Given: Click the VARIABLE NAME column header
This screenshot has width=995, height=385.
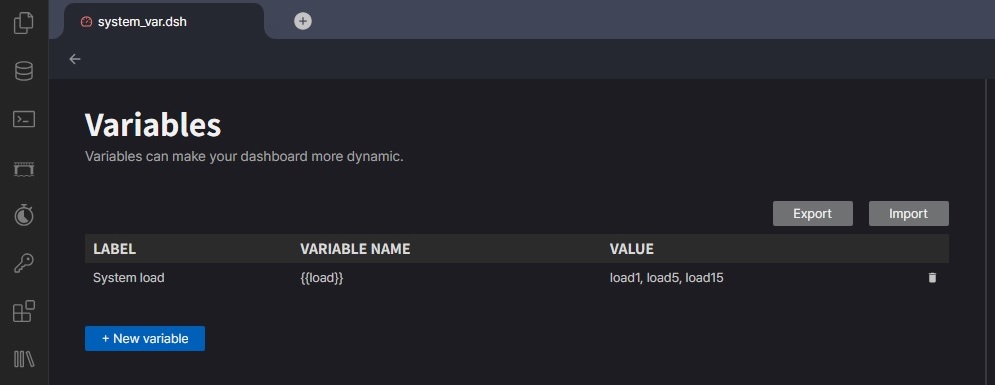Looking at the screenshot, I should (x=355, y=249).
